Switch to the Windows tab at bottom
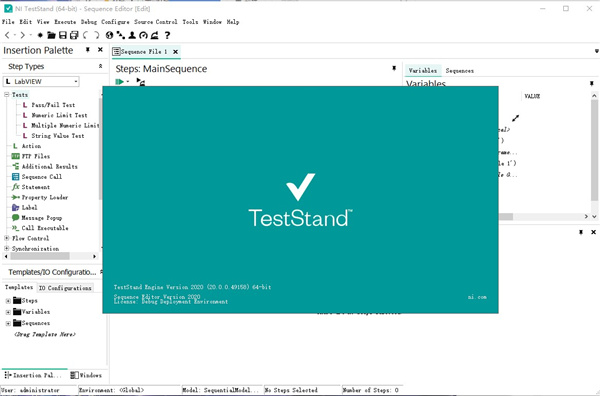 pos(86,375)
